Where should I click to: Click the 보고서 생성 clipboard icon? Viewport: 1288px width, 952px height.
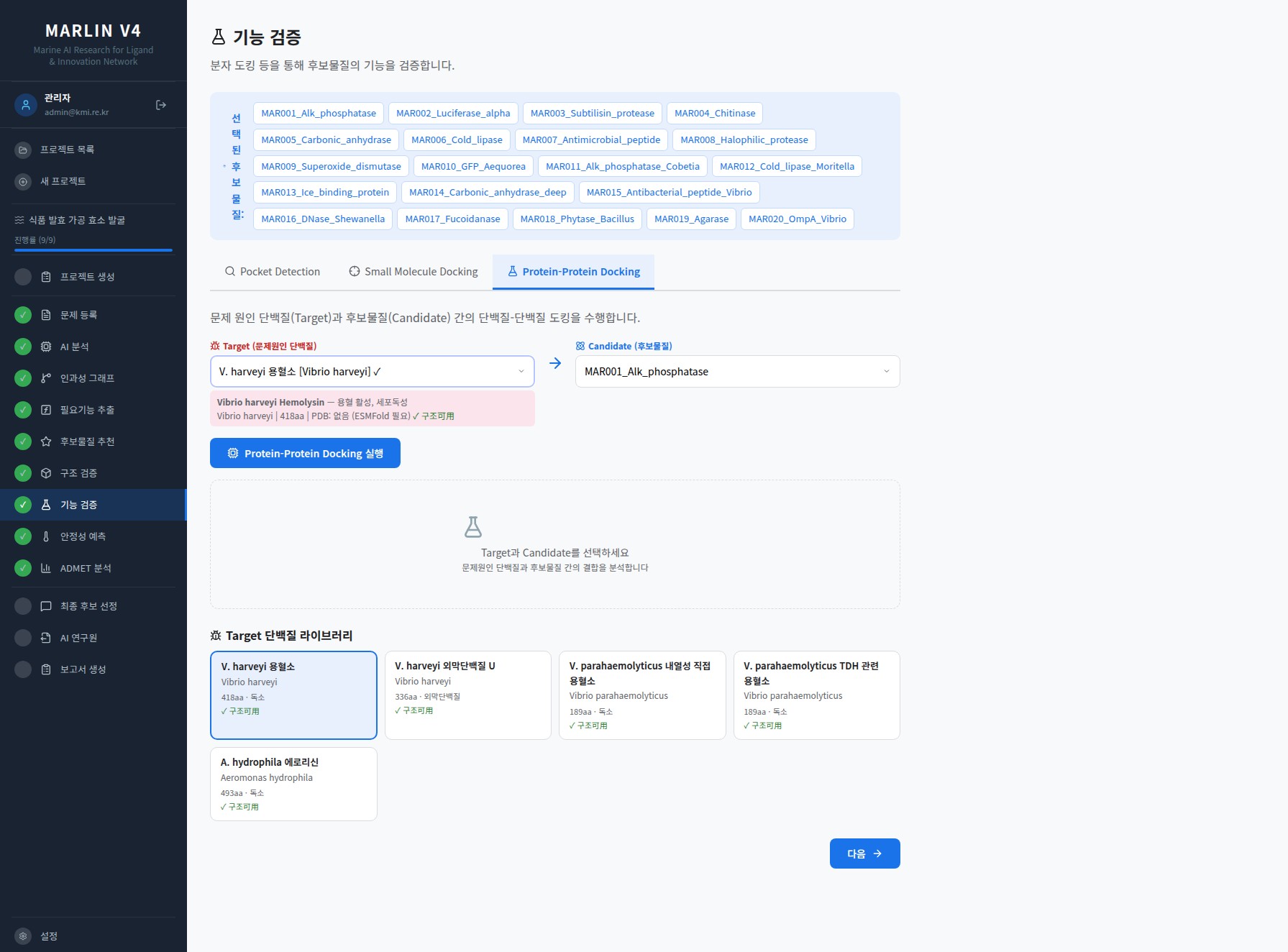[x=46, y=669]
